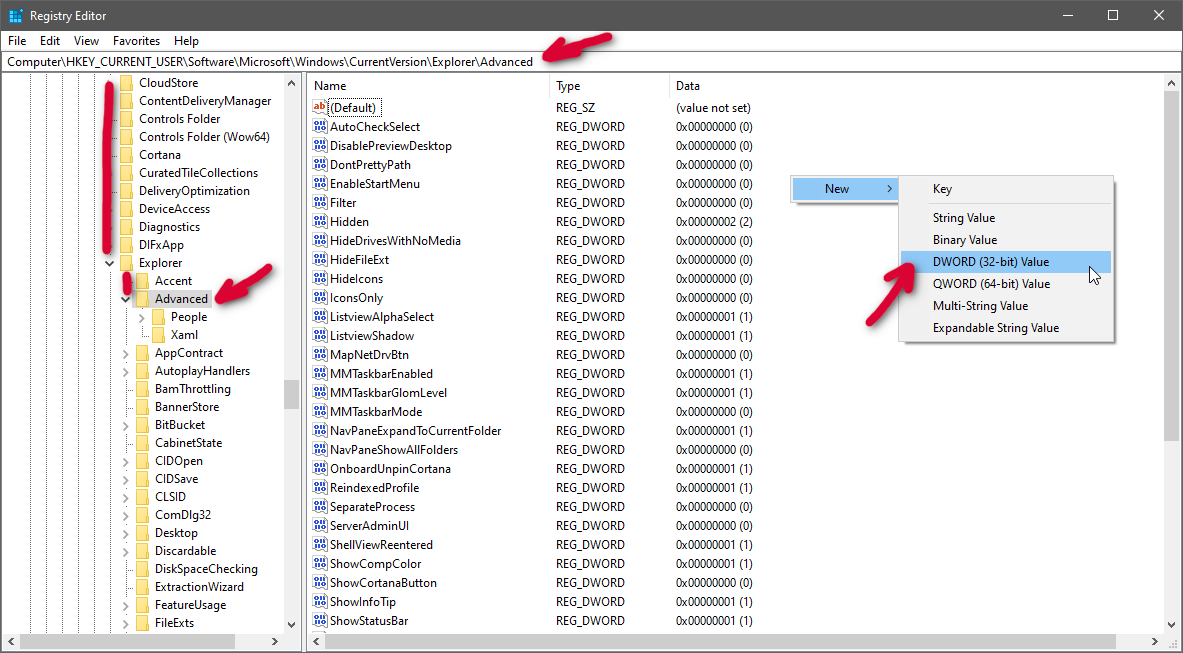Click the Diagnostics folder icon
The height and width of the screenshot is (653, 1183).
[126, 227]
